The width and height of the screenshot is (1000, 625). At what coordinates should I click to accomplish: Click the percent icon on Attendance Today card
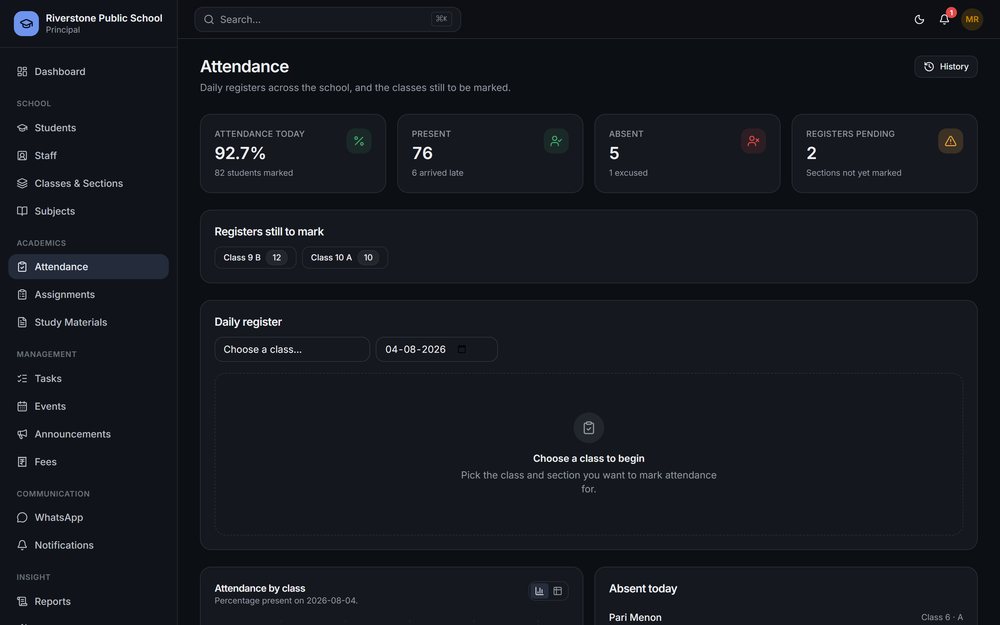point(359,141)
